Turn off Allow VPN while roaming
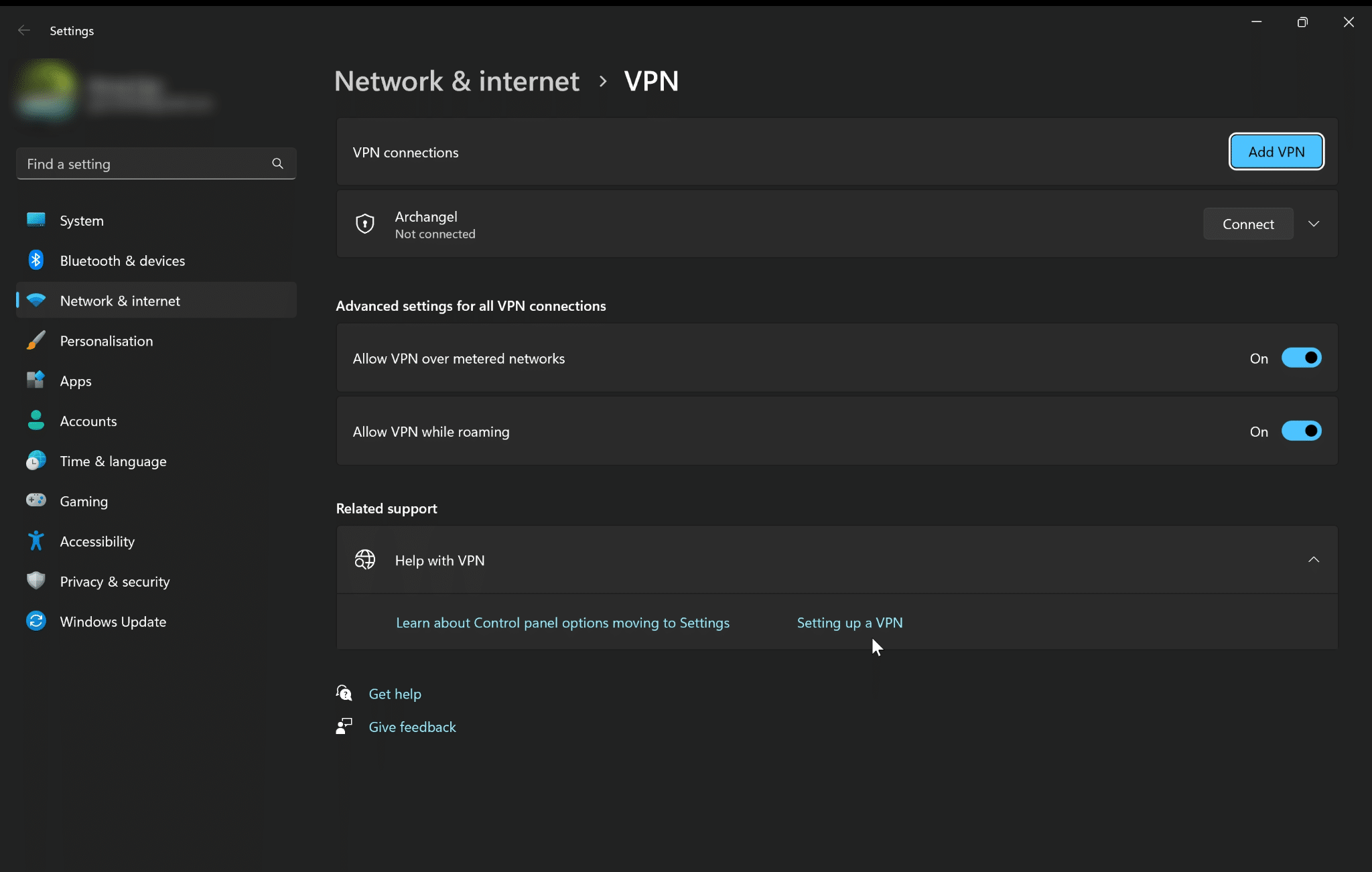The height and width of the screenshot is (872, 1372). click(x=1301, y=431)
